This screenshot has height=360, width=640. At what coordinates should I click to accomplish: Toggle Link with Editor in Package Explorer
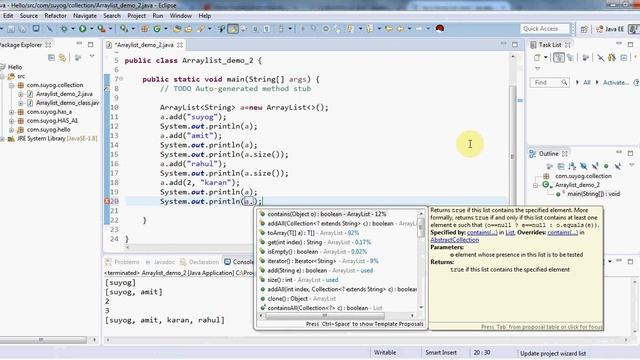(x=62, y=58)
